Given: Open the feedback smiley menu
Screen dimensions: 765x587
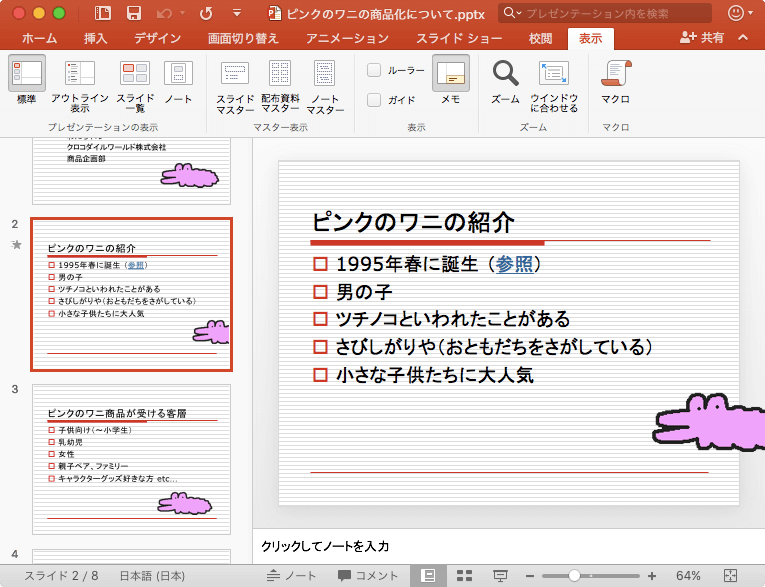Looking at the screenshot, I should [739, 13].
